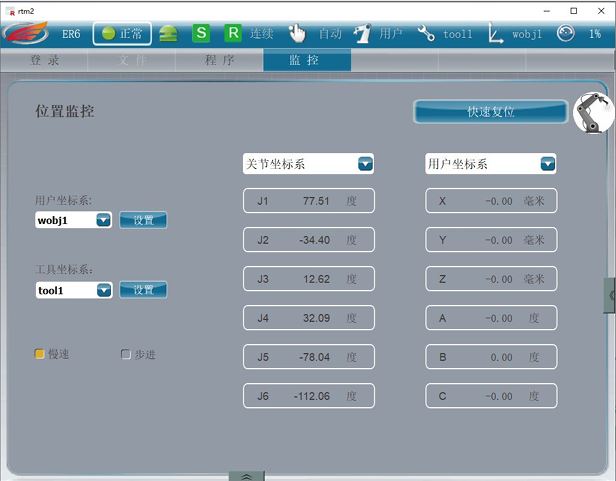Image resolution: width=616 pixels, height=481 pixels.
Task: Click the green R continuous-run icon
Action: tap(232, 33)
